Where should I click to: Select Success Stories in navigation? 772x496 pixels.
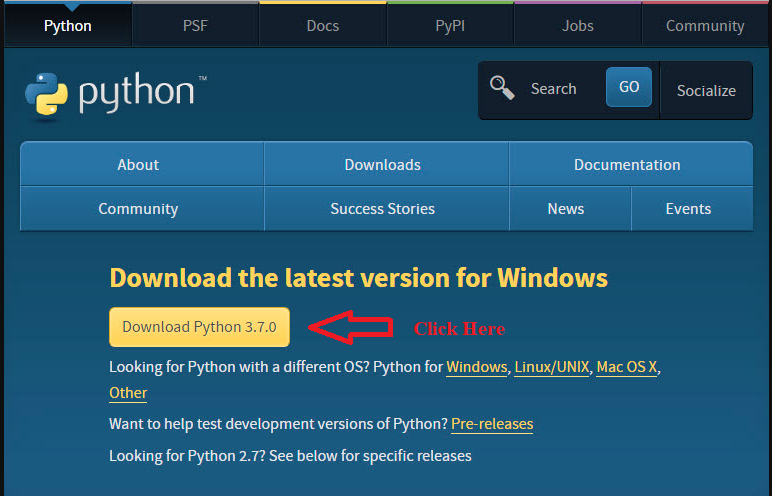coord(382,209)
